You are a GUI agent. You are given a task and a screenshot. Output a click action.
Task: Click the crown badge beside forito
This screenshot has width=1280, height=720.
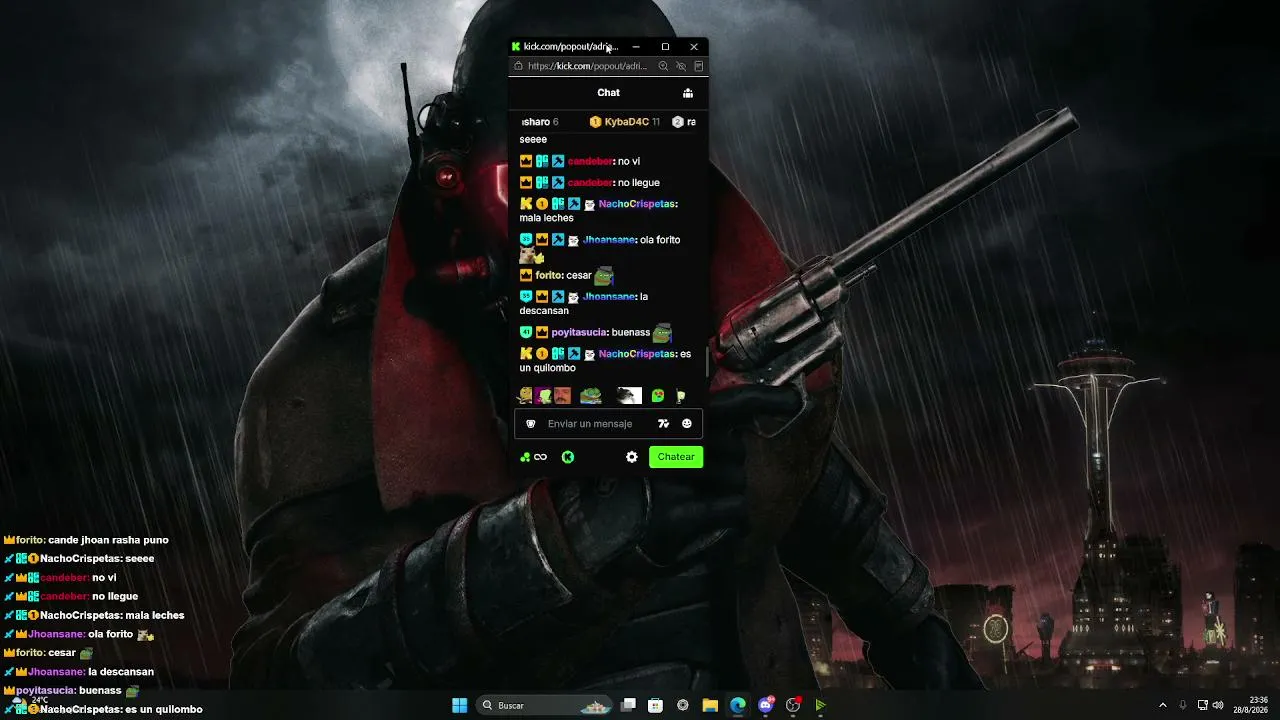point(526,276)
